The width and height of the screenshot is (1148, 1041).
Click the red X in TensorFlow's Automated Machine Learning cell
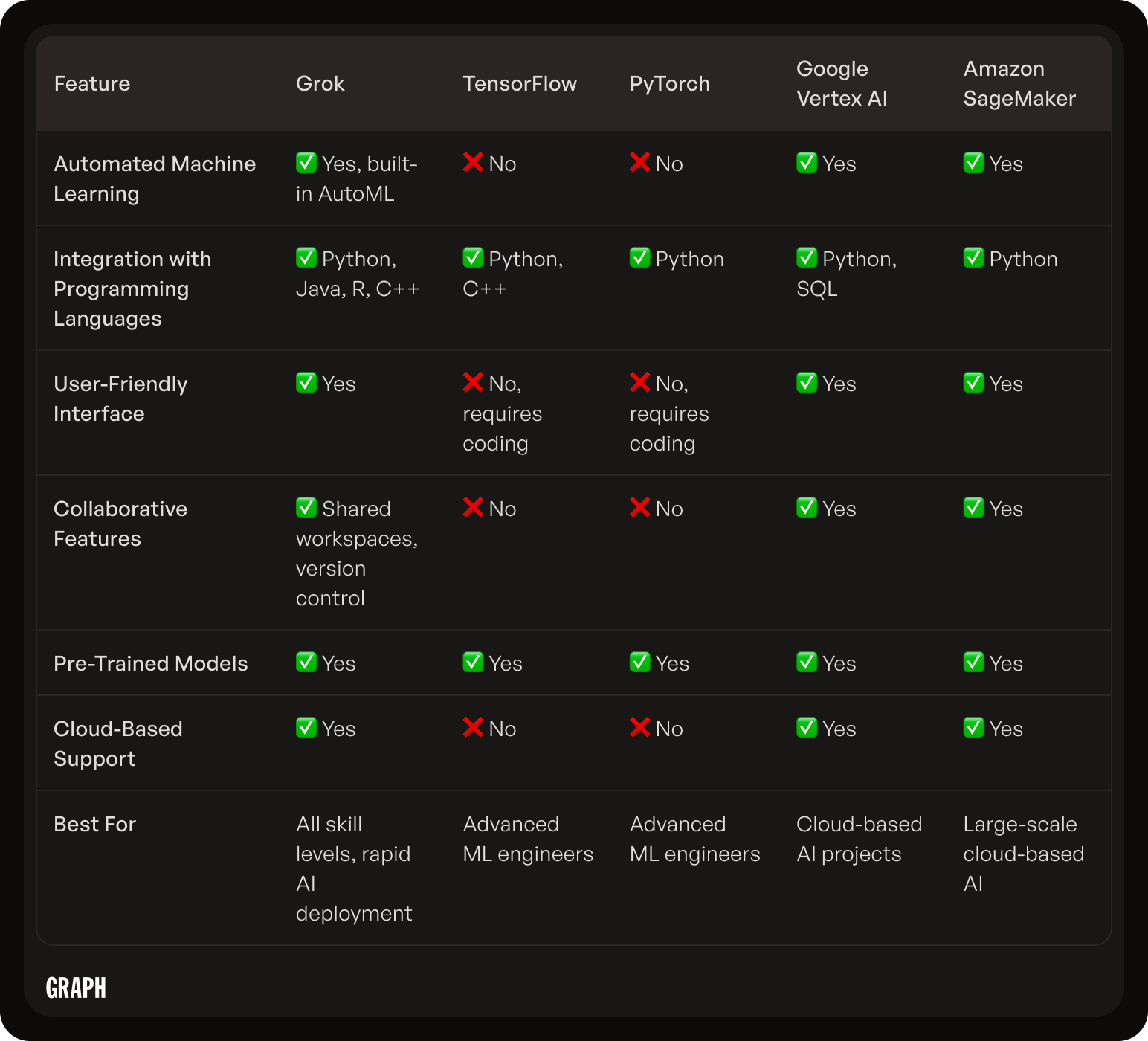click(x=473, y=162)
